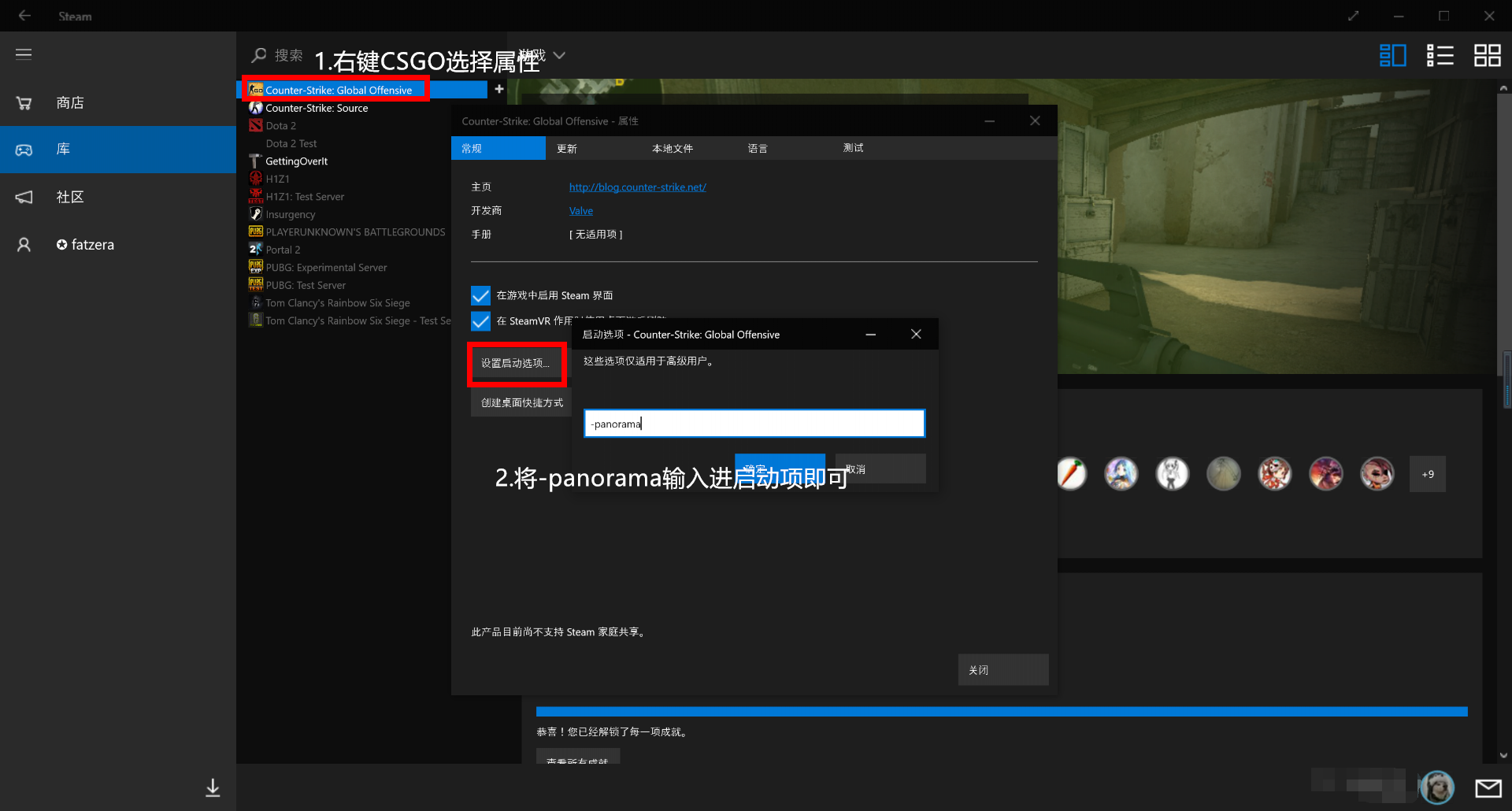
Task: Open the Library section (库)
Action: (x=118, y=150)
